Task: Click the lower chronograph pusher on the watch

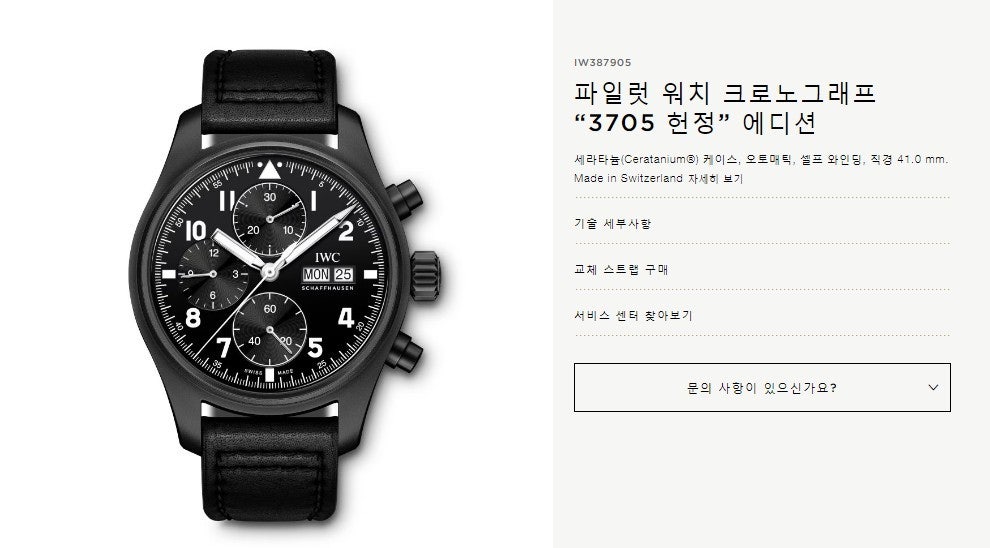Action: (405, 352)
